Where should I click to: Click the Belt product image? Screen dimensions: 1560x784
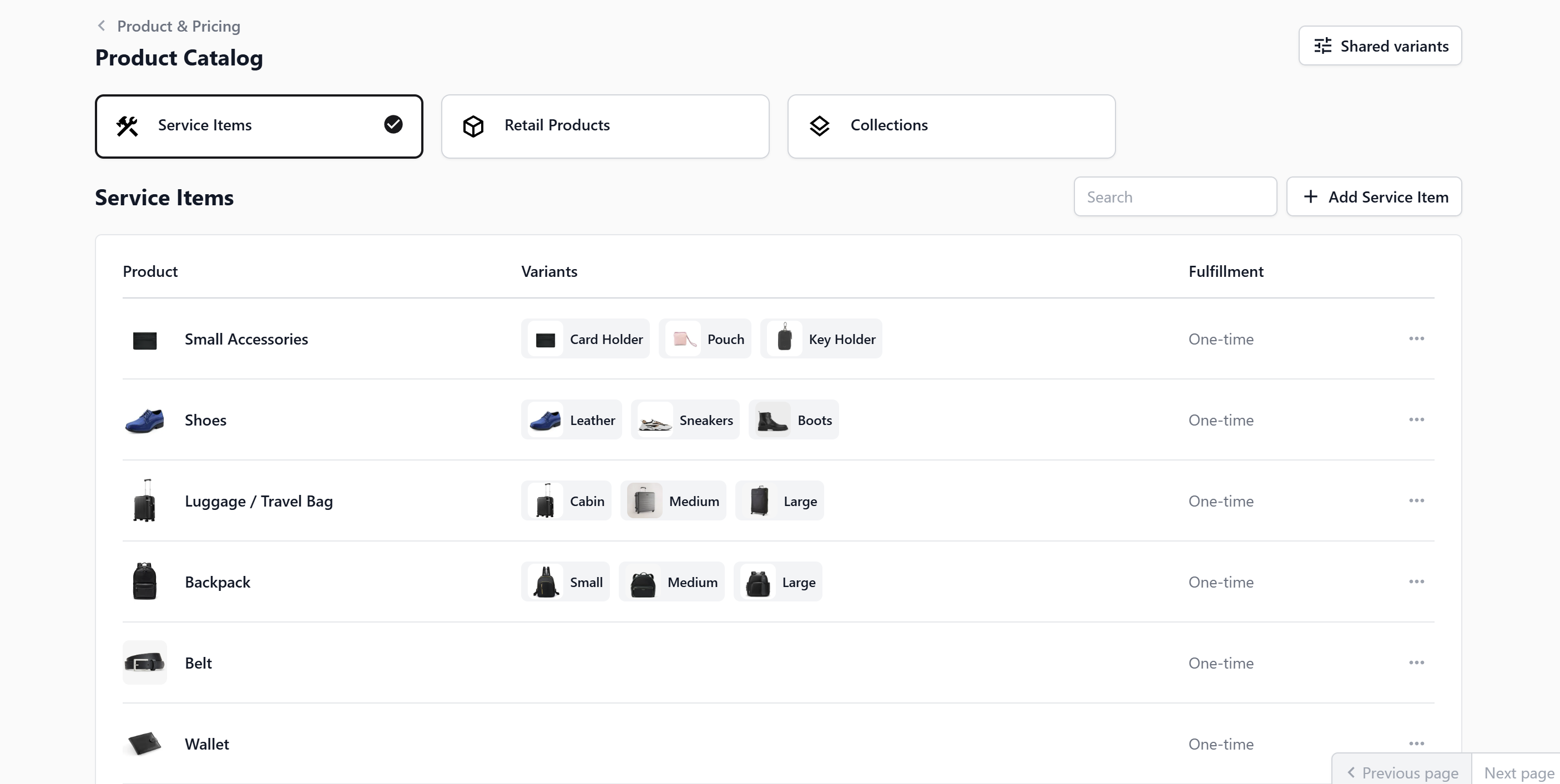[144, 663]
